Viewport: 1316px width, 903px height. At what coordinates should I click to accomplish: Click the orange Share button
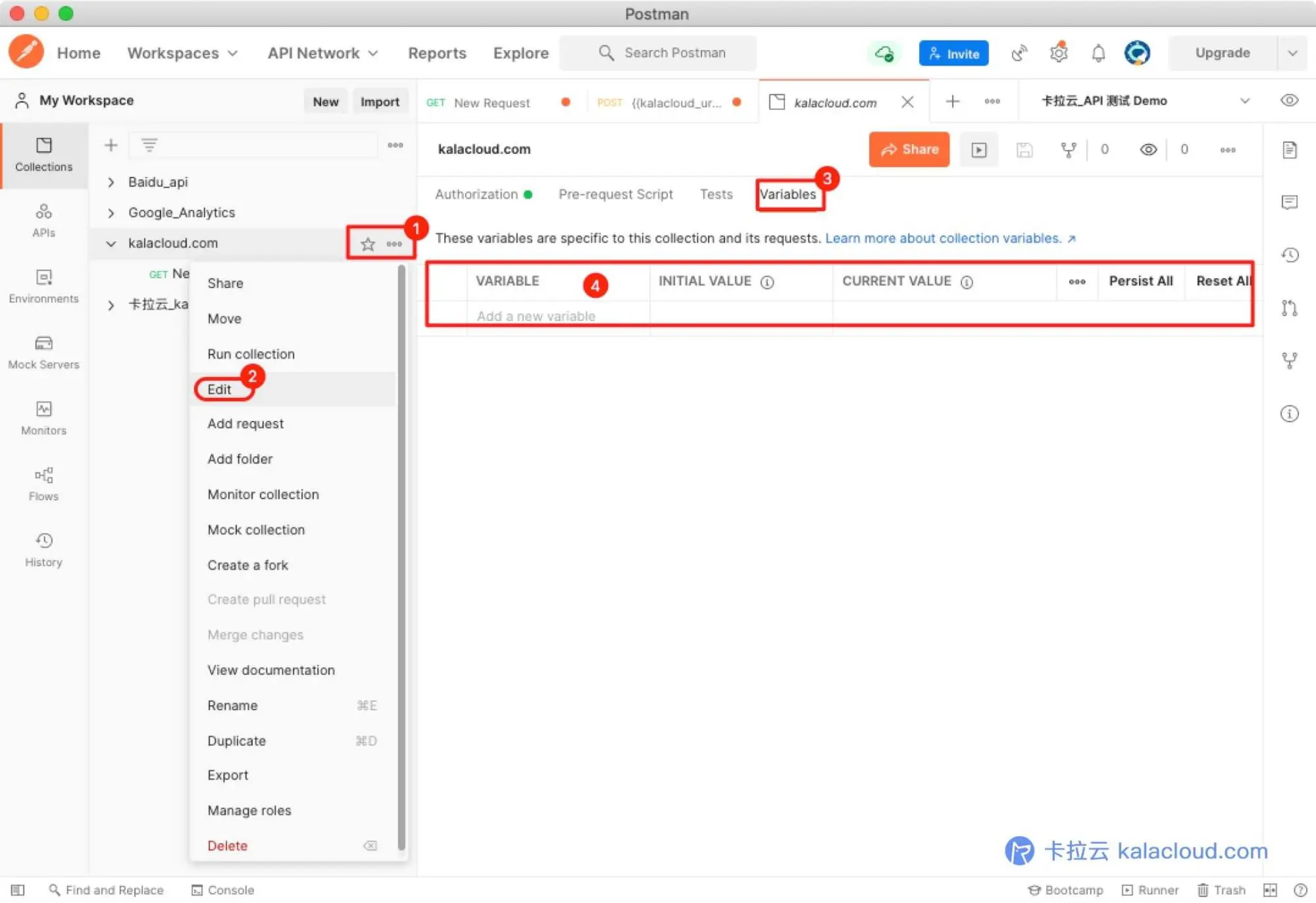click(909, 149)
